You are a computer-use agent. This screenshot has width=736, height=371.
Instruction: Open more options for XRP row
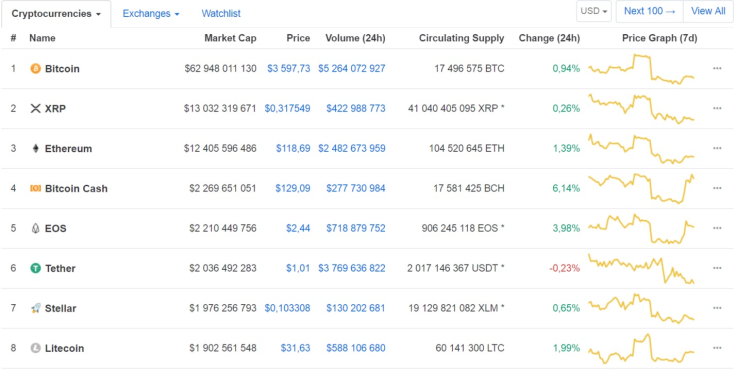(717, 108)
